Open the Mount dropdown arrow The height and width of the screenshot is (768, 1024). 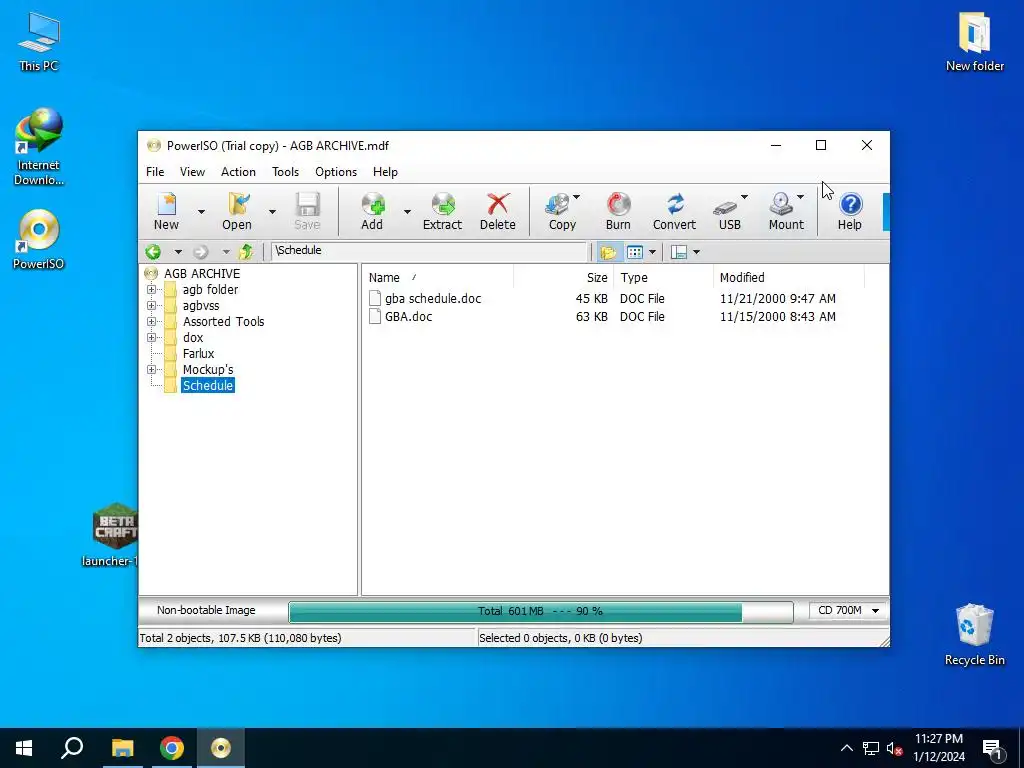coord(801,197)
